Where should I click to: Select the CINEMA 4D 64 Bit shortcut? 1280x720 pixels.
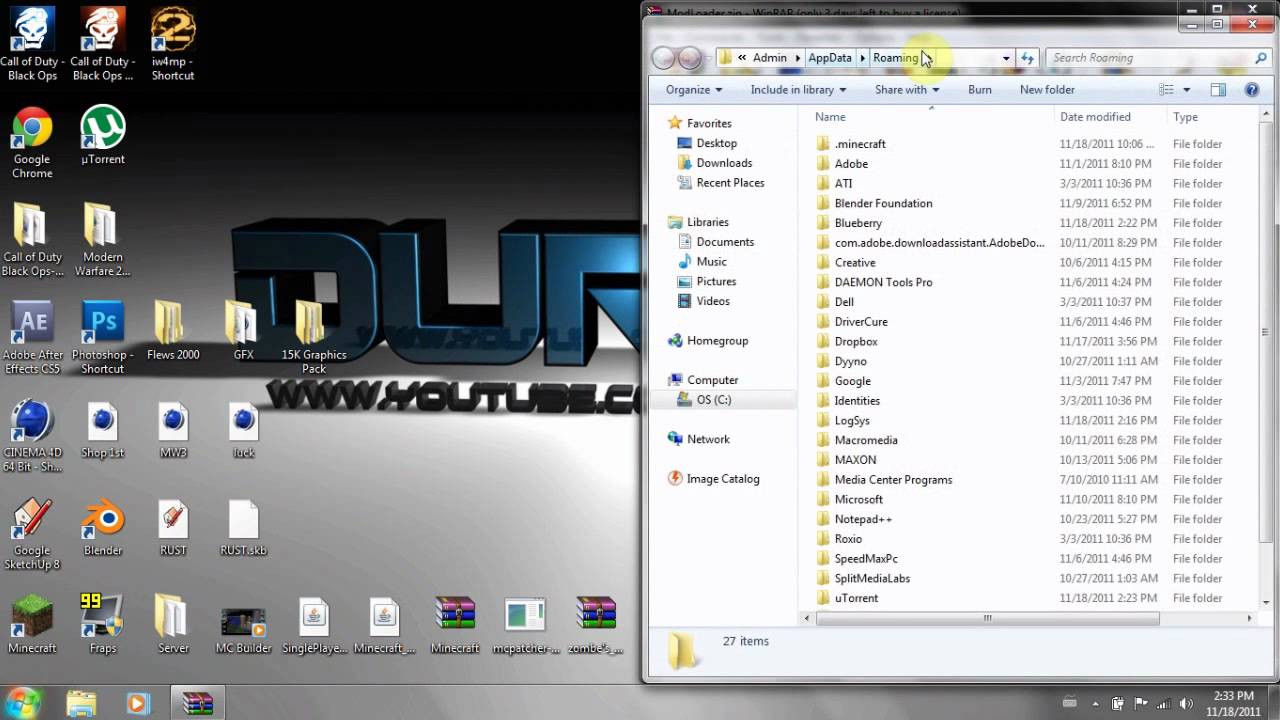click(32, 436)
